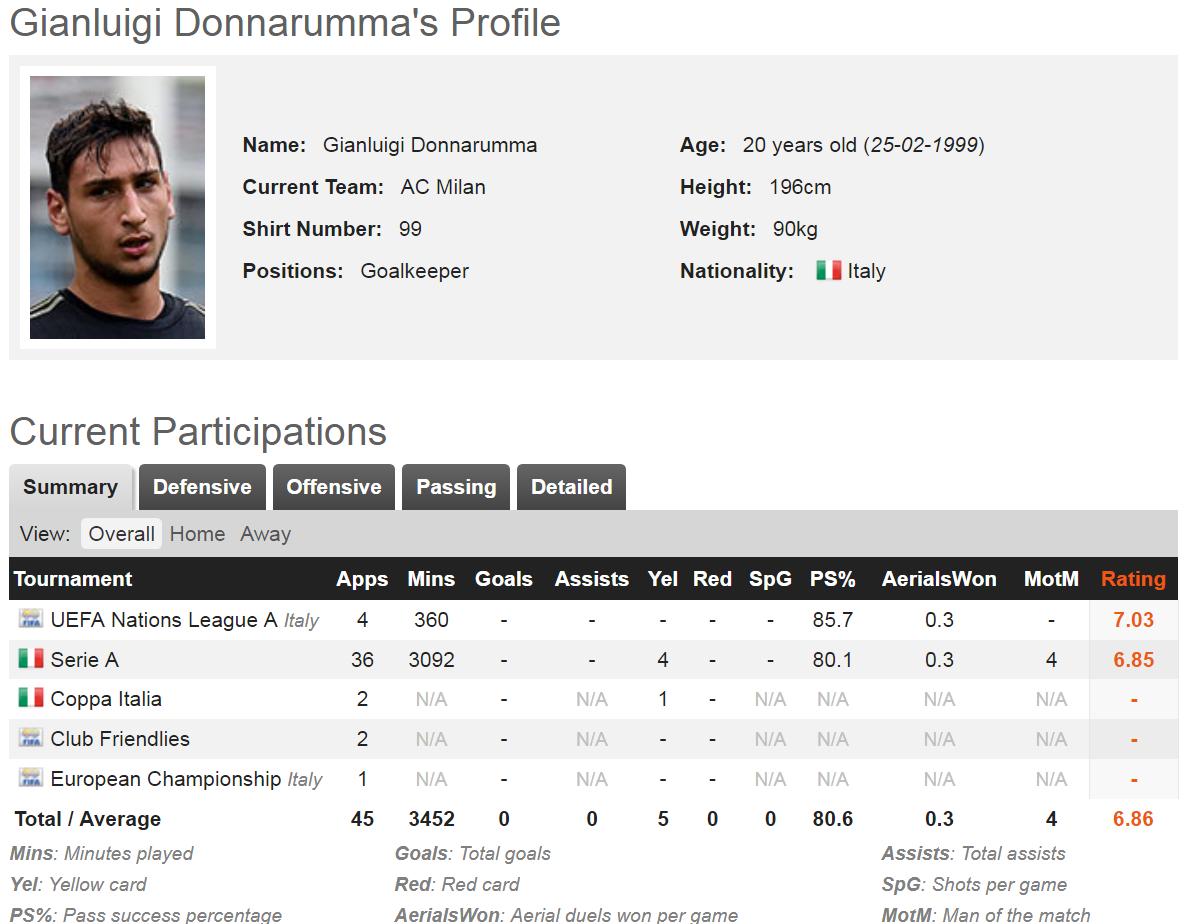Click the UEFA Nations League tournament icon

coord(31,619)
